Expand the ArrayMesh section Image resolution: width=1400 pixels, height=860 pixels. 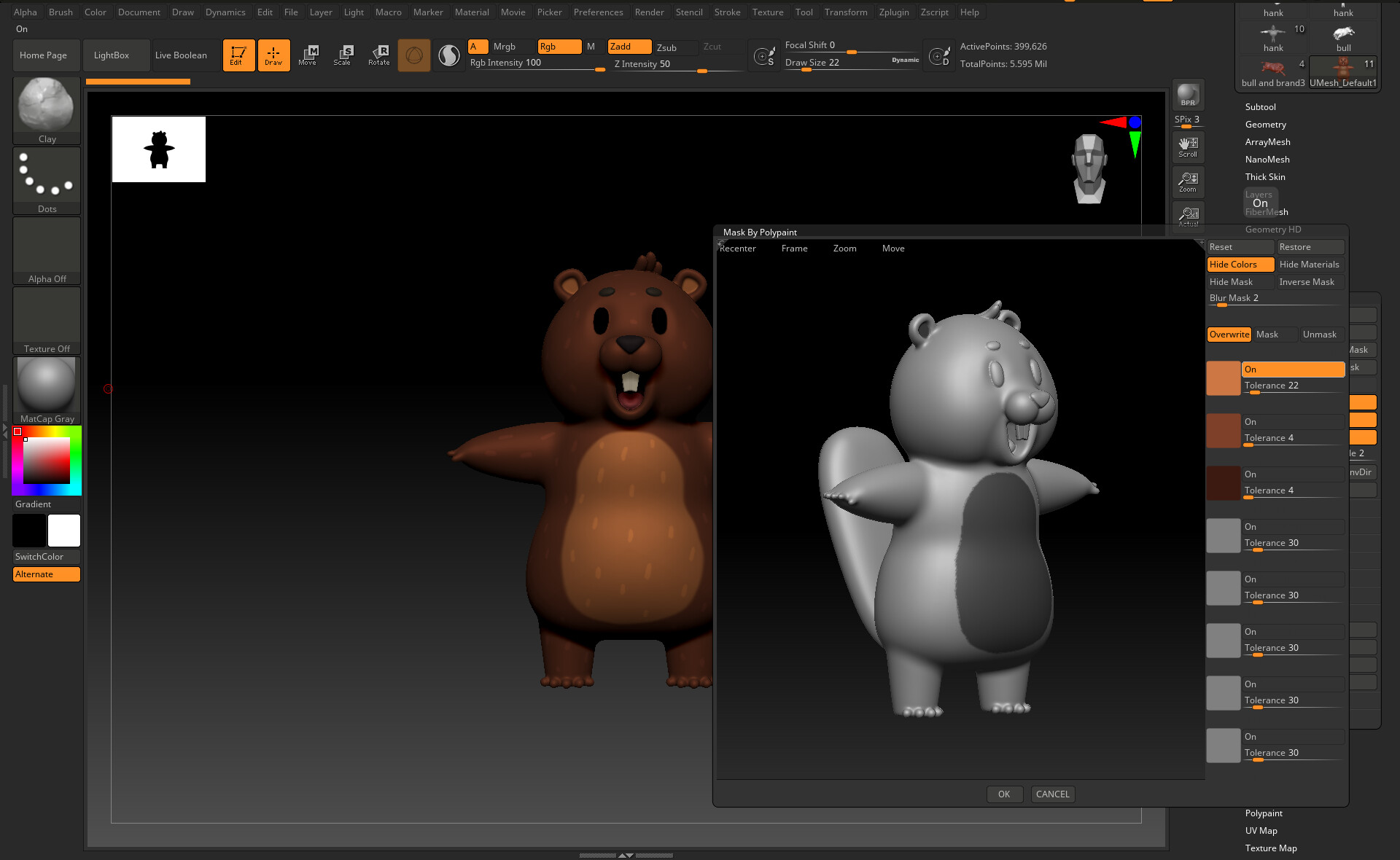point(1267,142)
